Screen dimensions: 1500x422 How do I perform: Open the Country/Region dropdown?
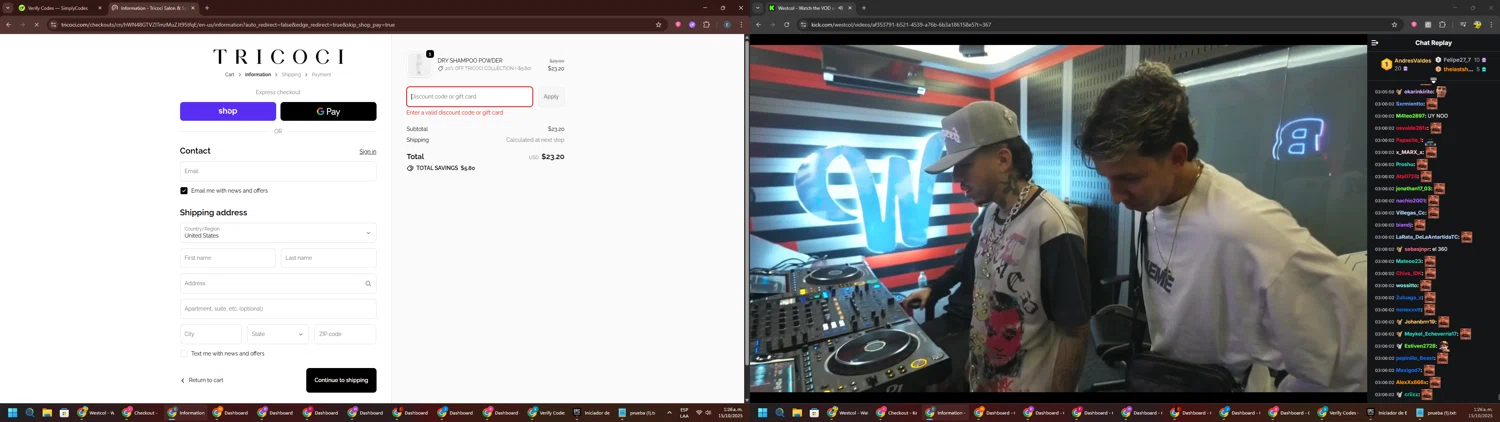click(x=278, y=233)
